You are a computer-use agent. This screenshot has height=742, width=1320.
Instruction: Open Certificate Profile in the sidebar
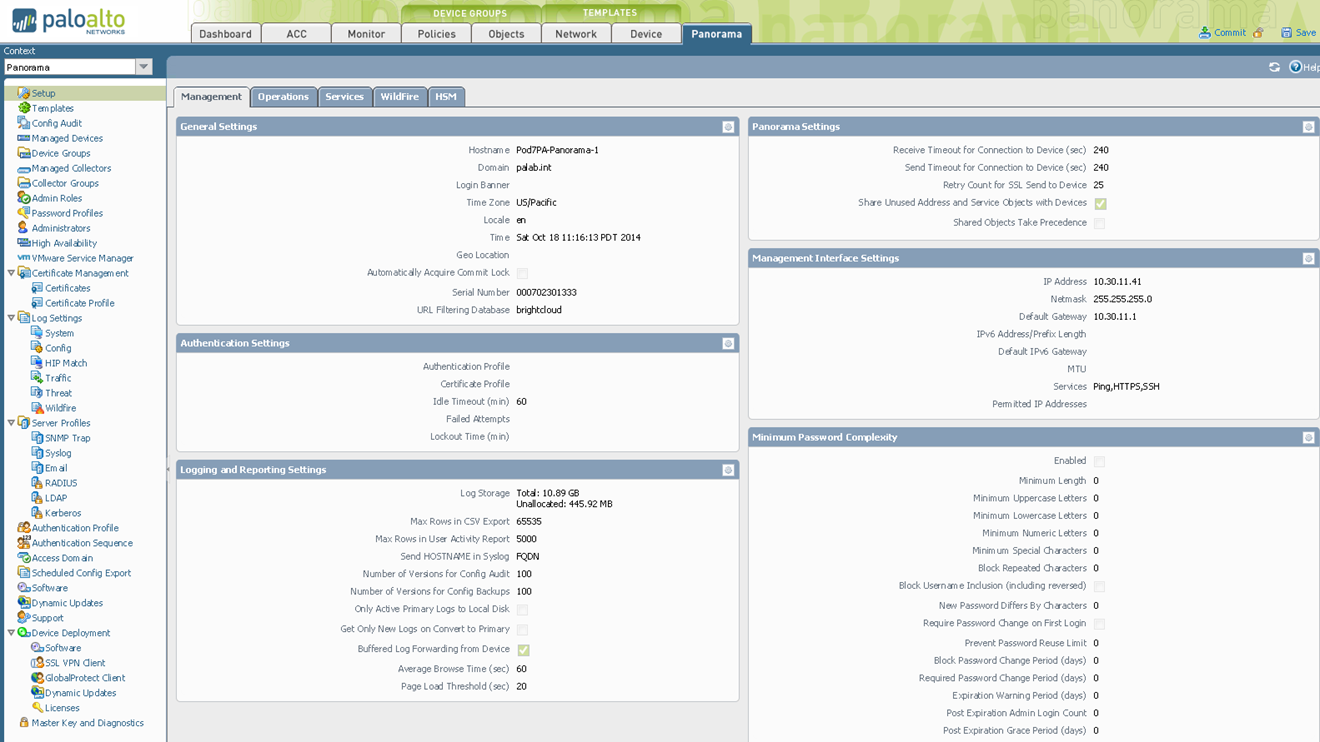(80, 303)
